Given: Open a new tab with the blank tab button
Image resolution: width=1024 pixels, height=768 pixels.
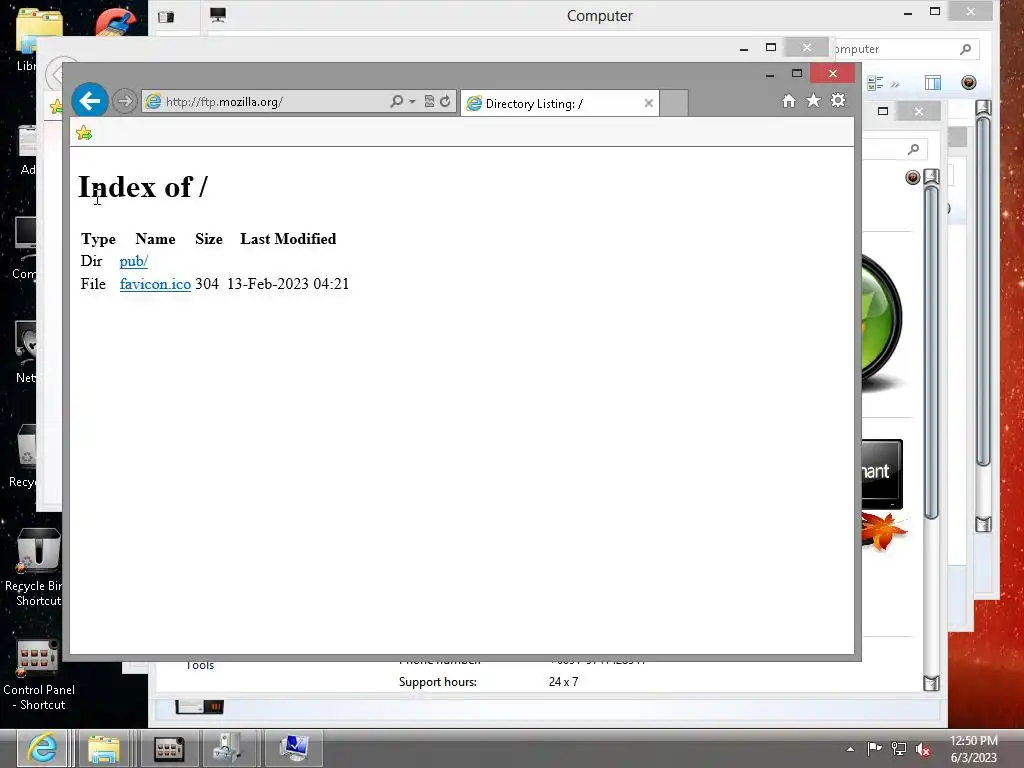Looking at the screenshot, I should click(x=674, y=103).
